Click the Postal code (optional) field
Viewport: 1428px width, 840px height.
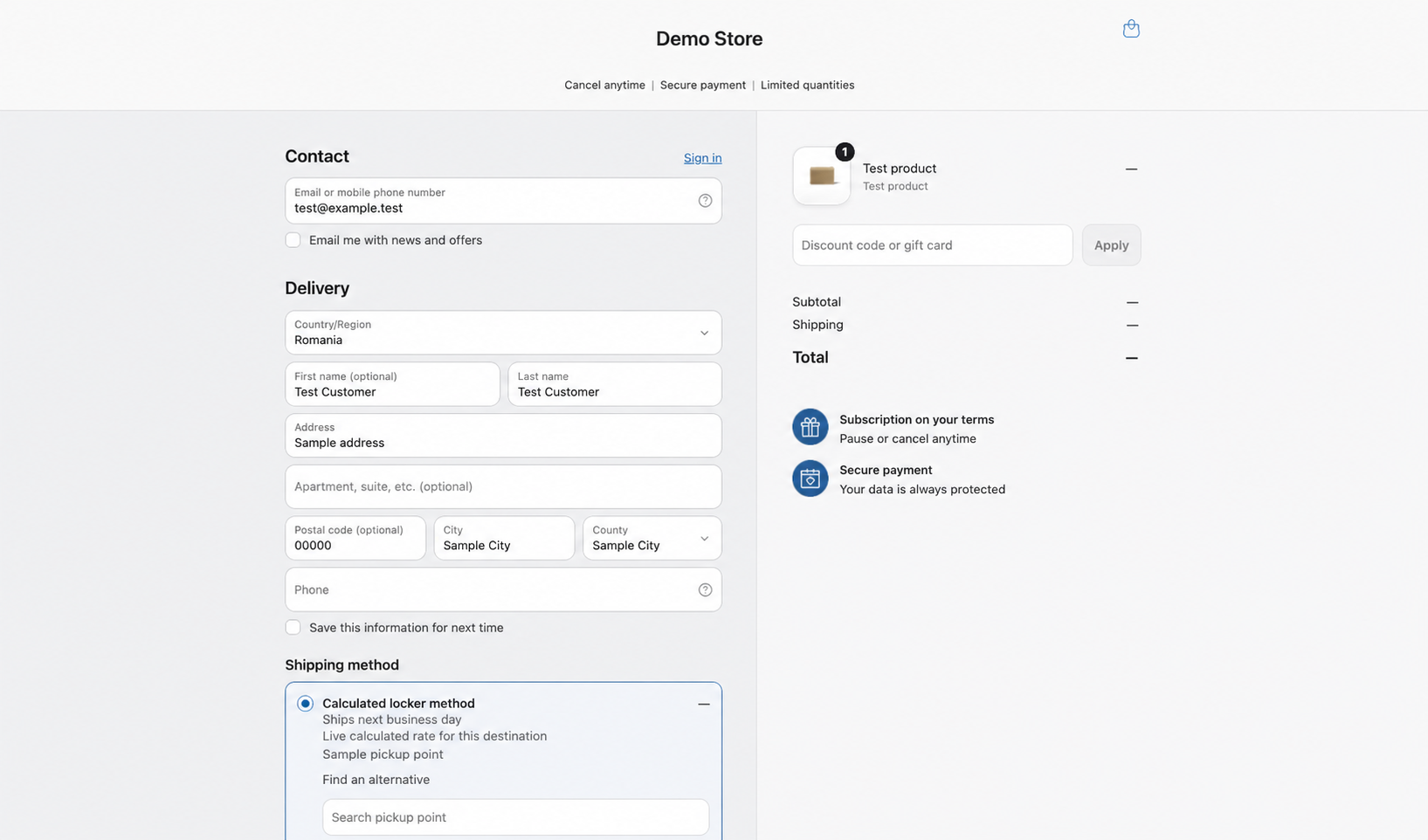click(355, 538)
